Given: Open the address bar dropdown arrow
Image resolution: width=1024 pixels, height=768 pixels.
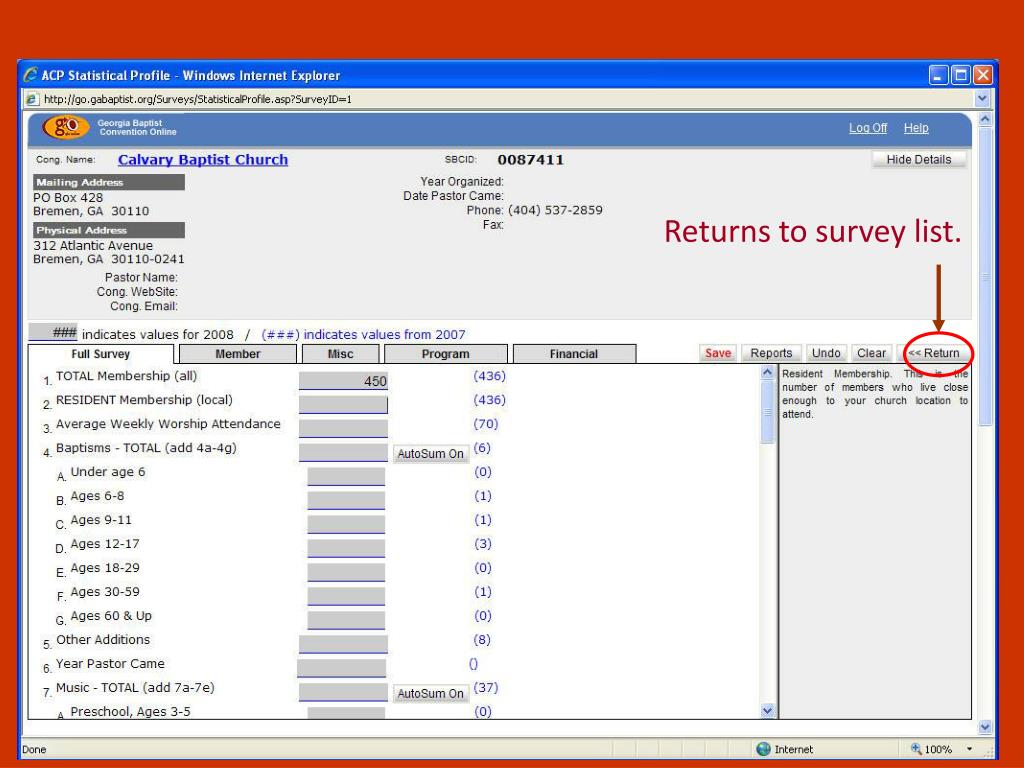Looking at the screenshot, I should pyautogui.click(x=980, y=99).
